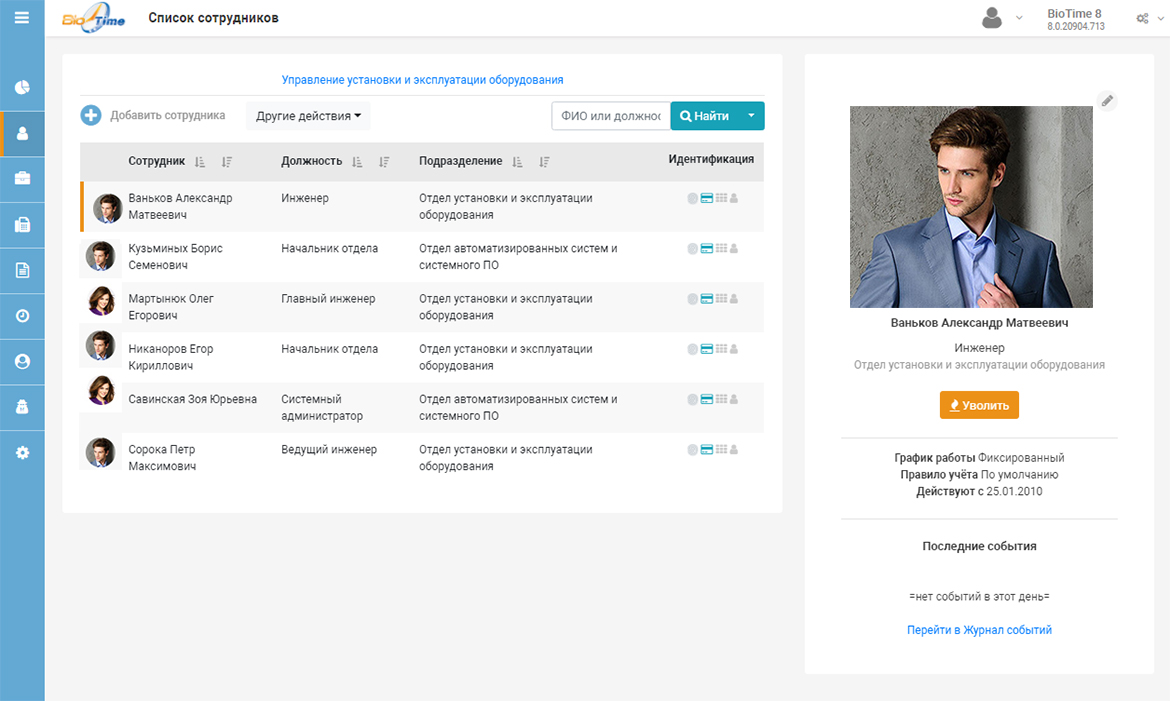Open Другие действия dropdown
1170x701 pixels.
coord(308,116)
